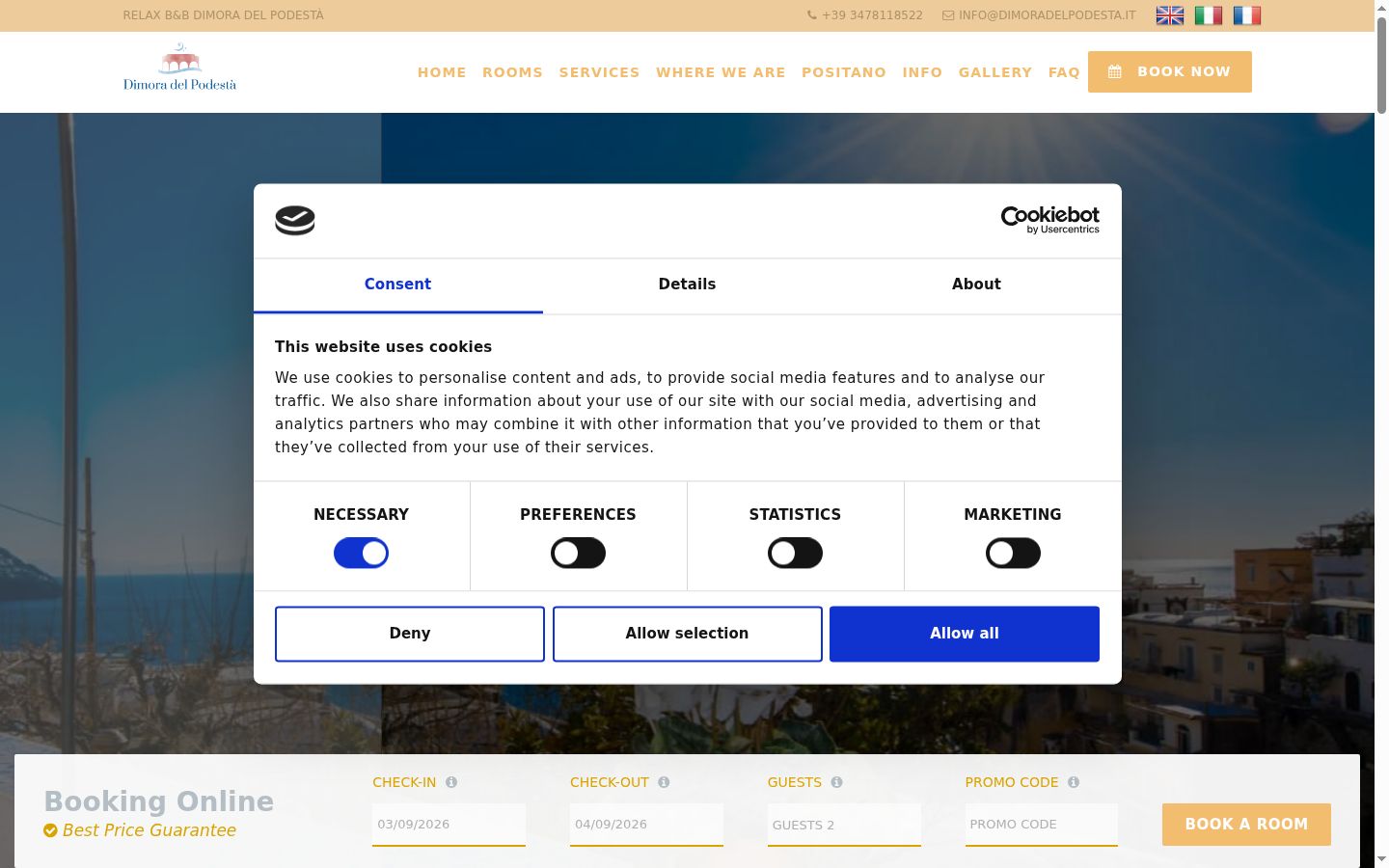The height and width of the screenshot is (868, 1389).
Task: Open the FAQ menu item
Action: 1064,72
